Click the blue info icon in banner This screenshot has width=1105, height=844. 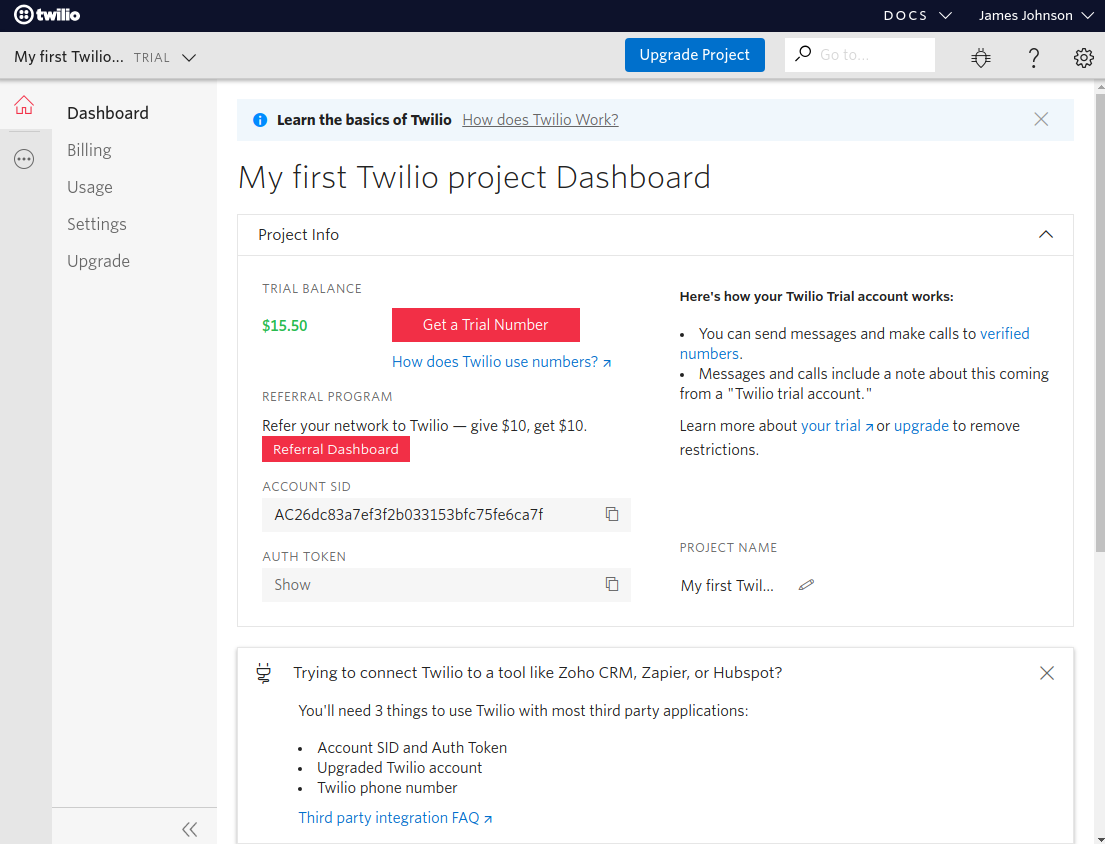[260, 120]
